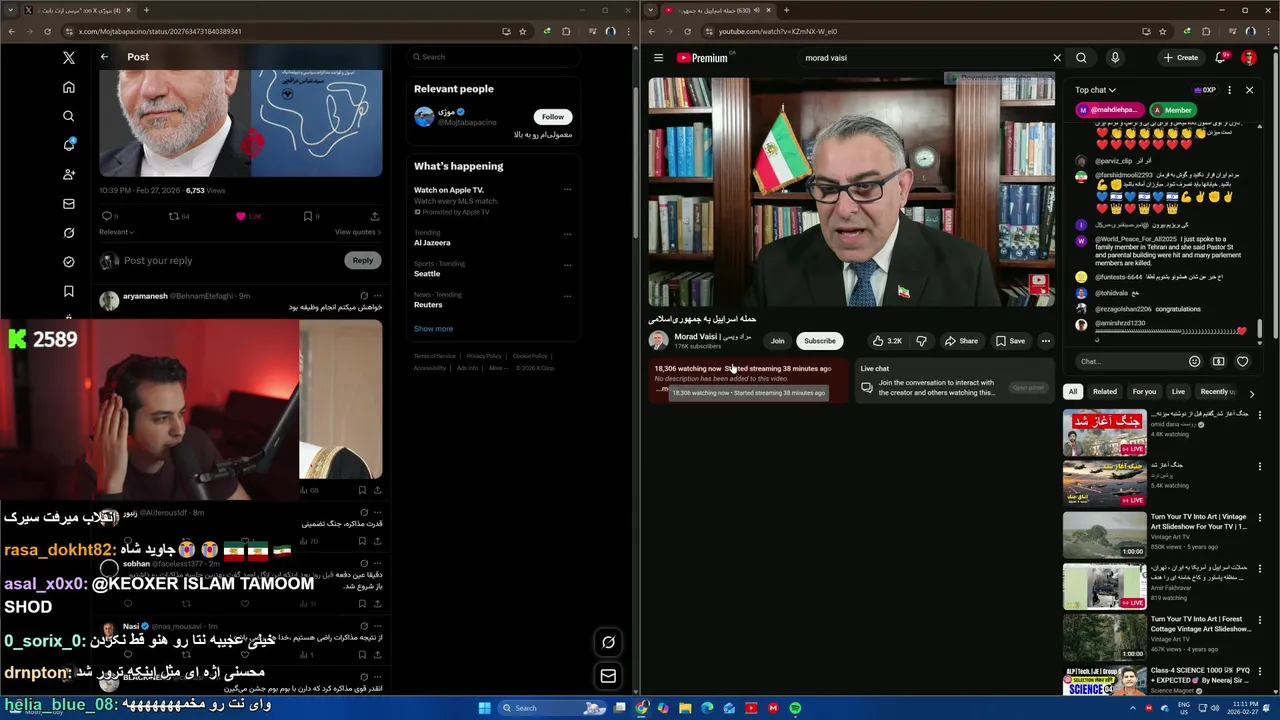Open YouTube notifications bell
The image size is (1280, 720).
(1220, 58)
